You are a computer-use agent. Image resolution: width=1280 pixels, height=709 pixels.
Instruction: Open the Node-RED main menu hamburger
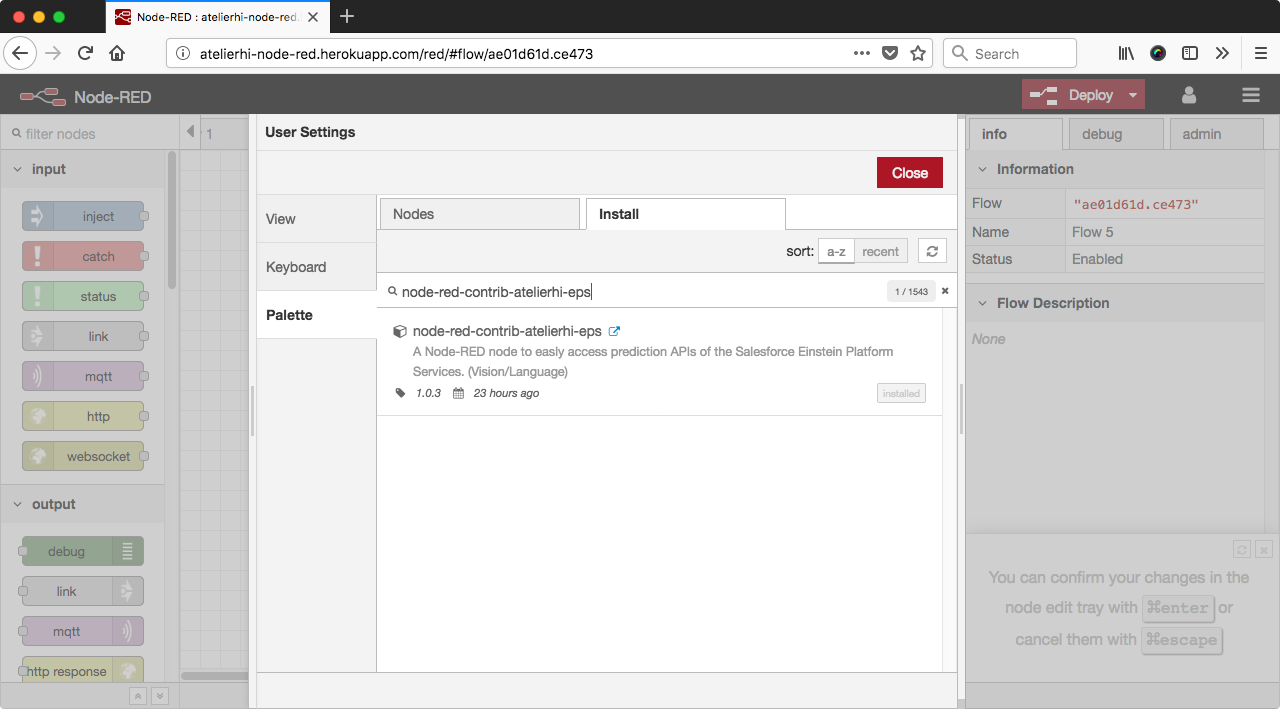pos(1251,95)
